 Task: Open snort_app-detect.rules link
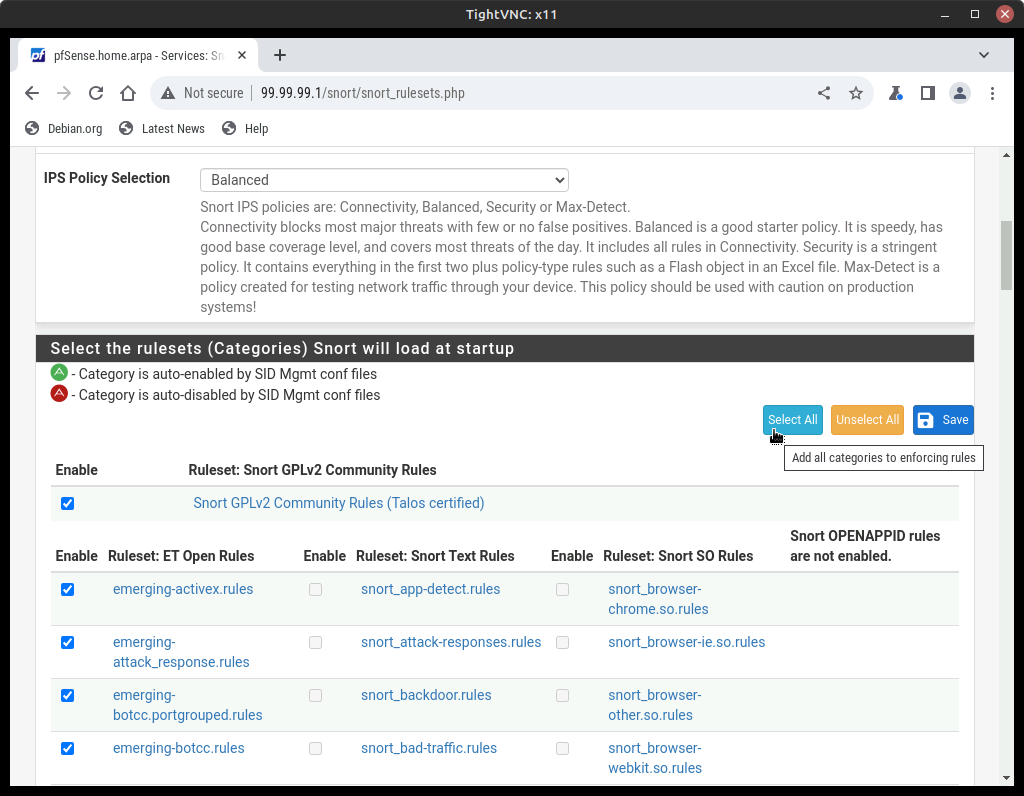click(x=430, y=589)
